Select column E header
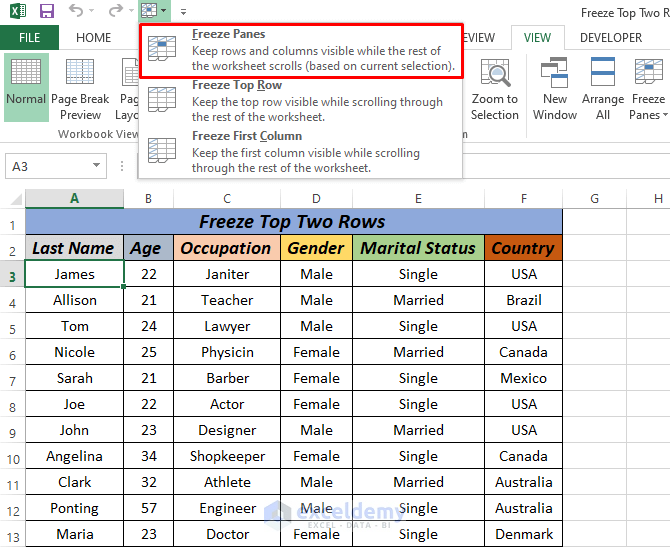Screen dimensions: 670x547 coord(418,199)
